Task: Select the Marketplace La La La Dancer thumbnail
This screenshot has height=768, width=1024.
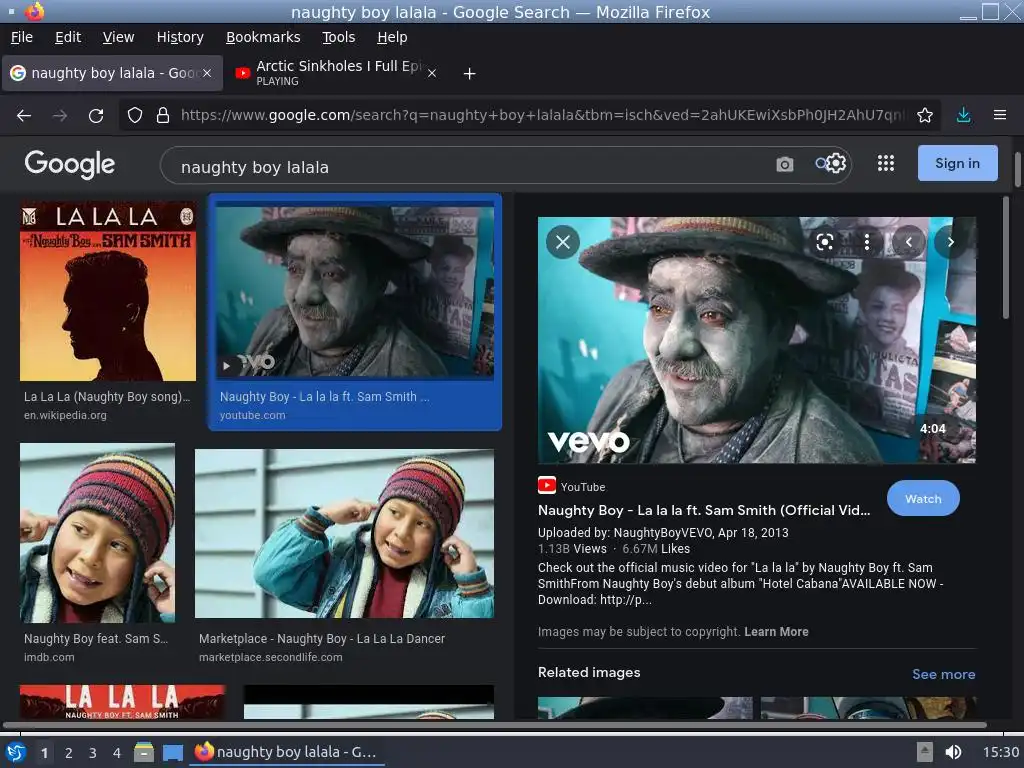Action: tap(344, 533)
